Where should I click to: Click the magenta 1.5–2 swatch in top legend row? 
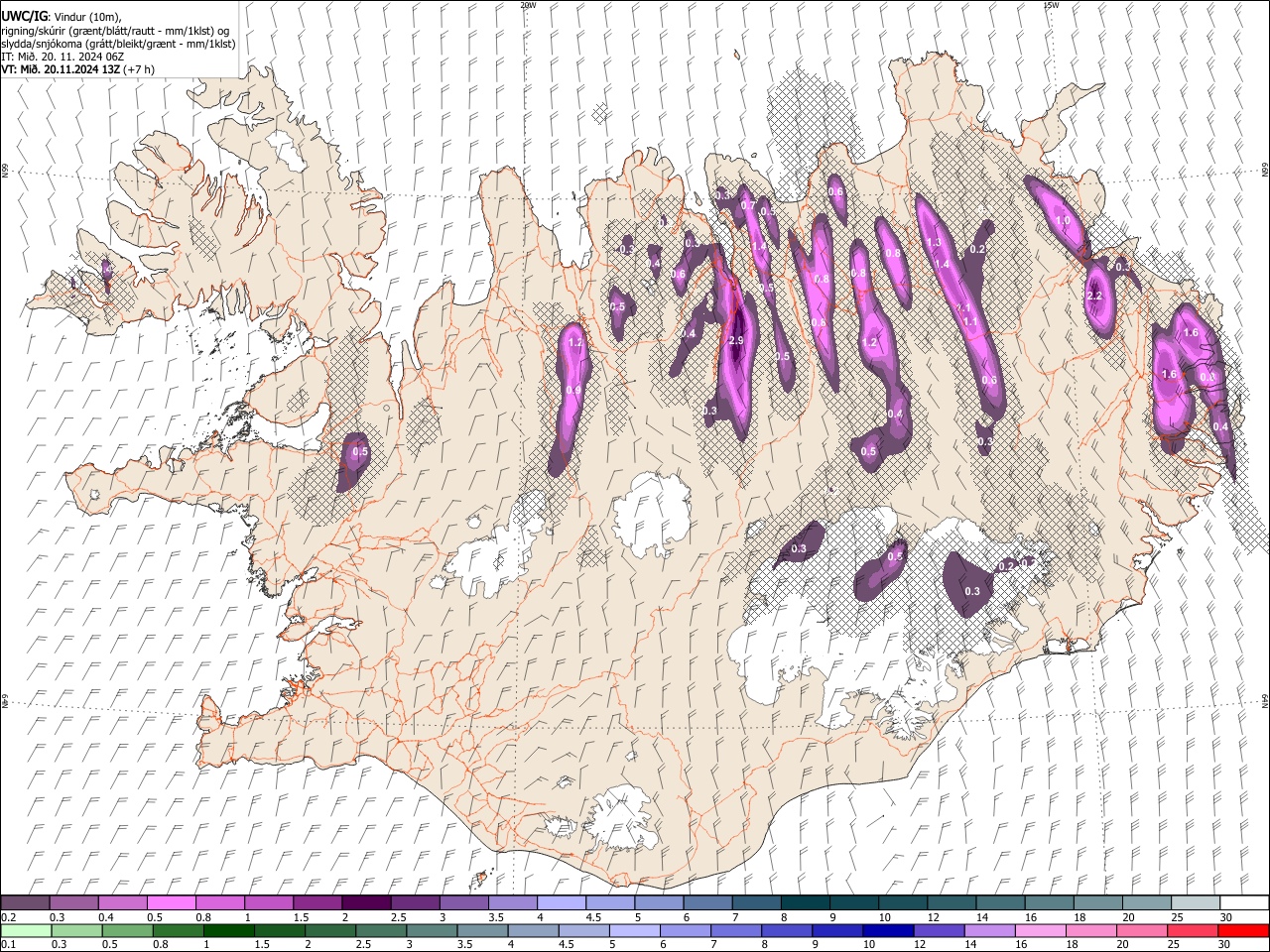pyautogui.click(x=317, y=903)
